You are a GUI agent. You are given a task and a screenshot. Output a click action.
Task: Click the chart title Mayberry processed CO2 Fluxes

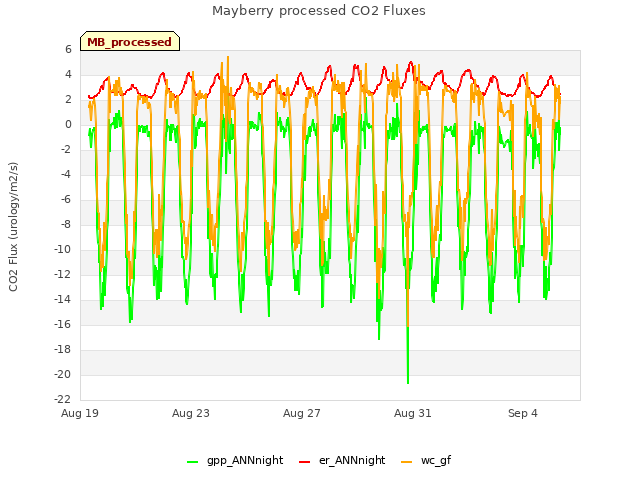click(319, 11)
